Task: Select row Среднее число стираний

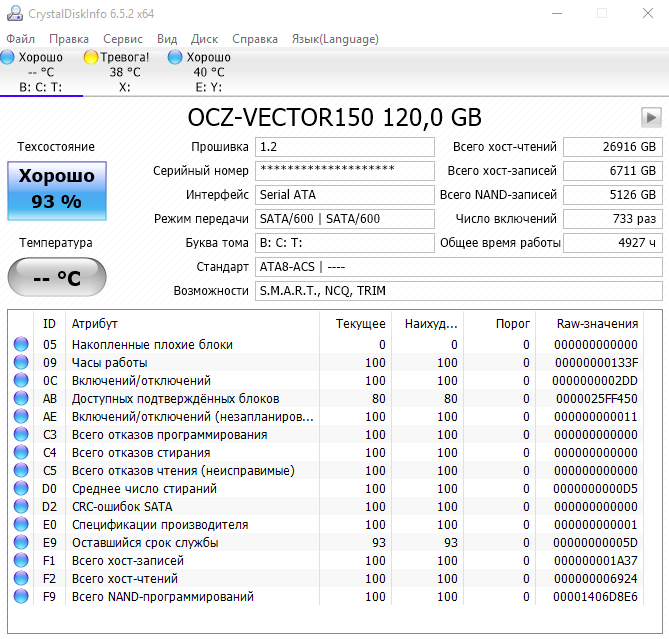Action: pos(326,488)
